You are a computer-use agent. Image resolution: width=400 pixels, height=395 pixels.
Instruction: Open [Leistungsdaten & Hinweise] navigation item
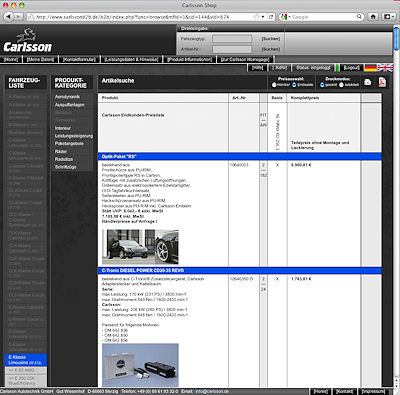(x=131, y=59)
